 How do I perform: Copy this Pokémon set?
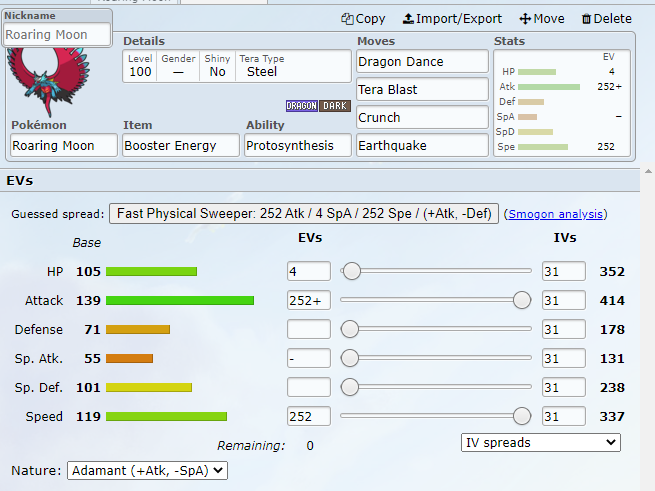[x=363, y=19]
